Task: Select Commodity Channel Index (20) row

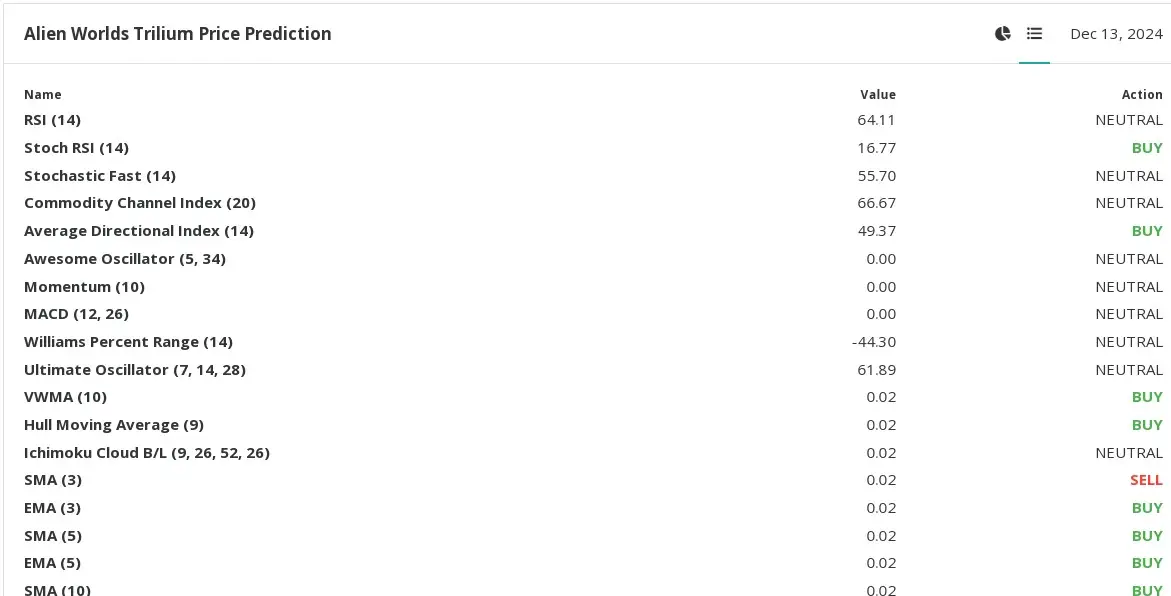Action: [x=593, y=203]
